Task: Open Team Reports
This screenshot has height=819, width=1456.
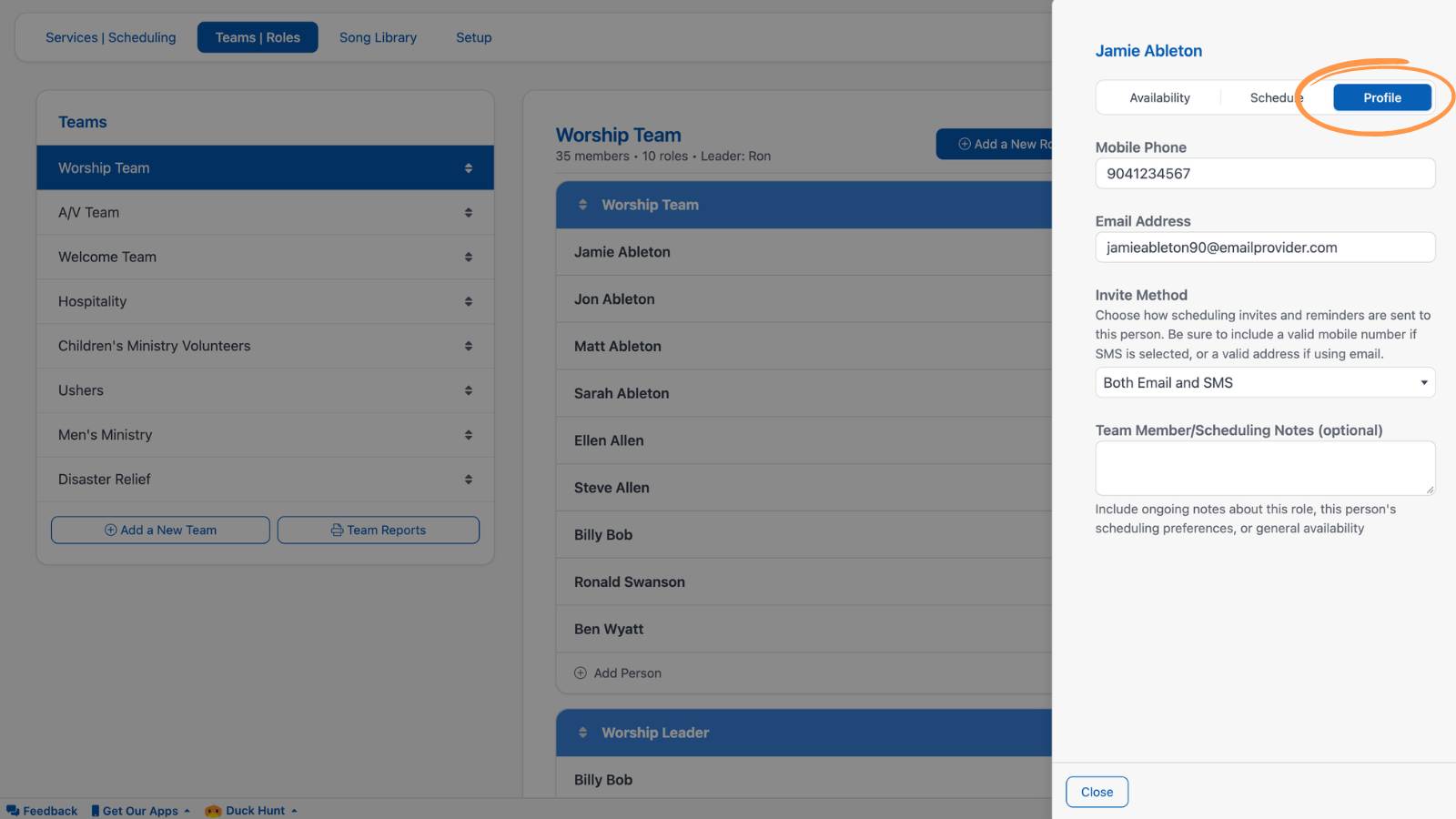Action: (x=379, y=531)
